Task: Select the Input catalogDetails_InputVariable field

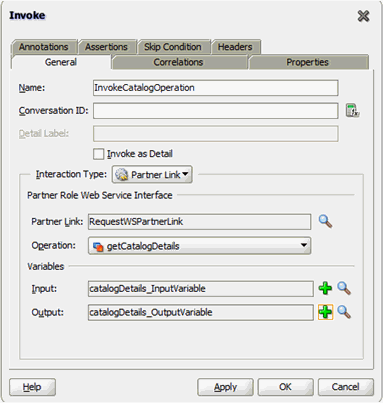Action: coord(201,289)
